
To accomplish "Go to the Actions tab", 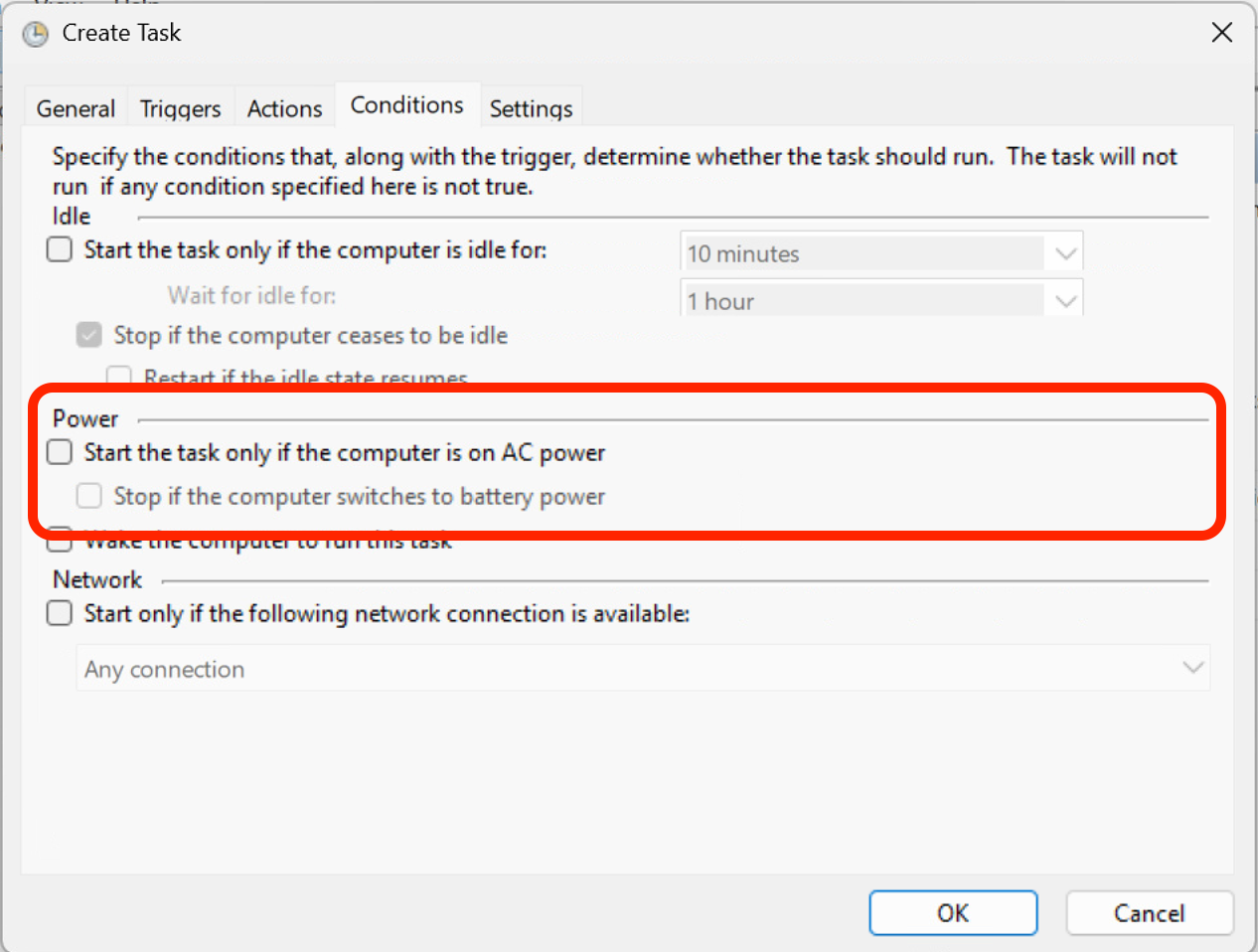I will pyautogui.click(x=284, y=108).
